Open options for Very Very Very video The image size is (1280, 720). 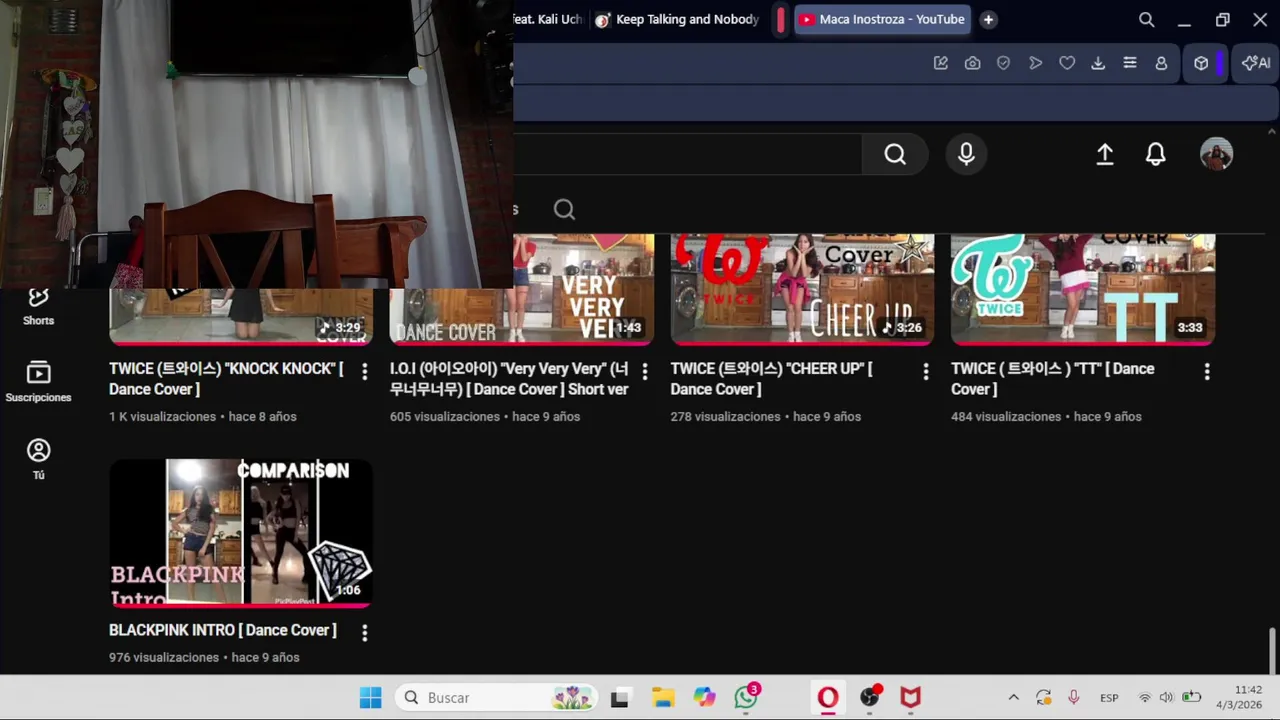click(x=645, y=371)
